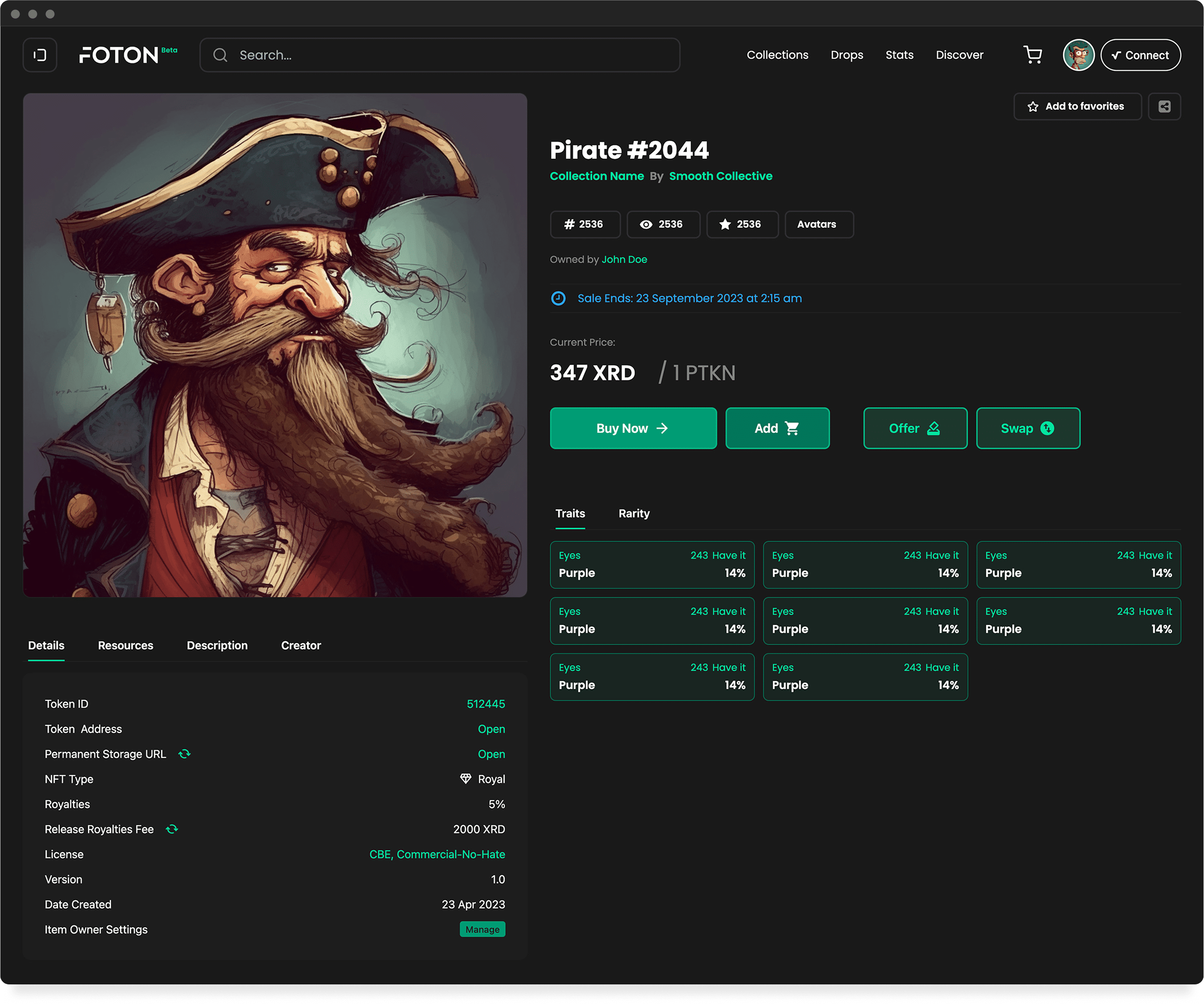Click the sidebar toggle icon beside logo
The height and width of the screenshot is (1004, 1204).
(40, 55)
